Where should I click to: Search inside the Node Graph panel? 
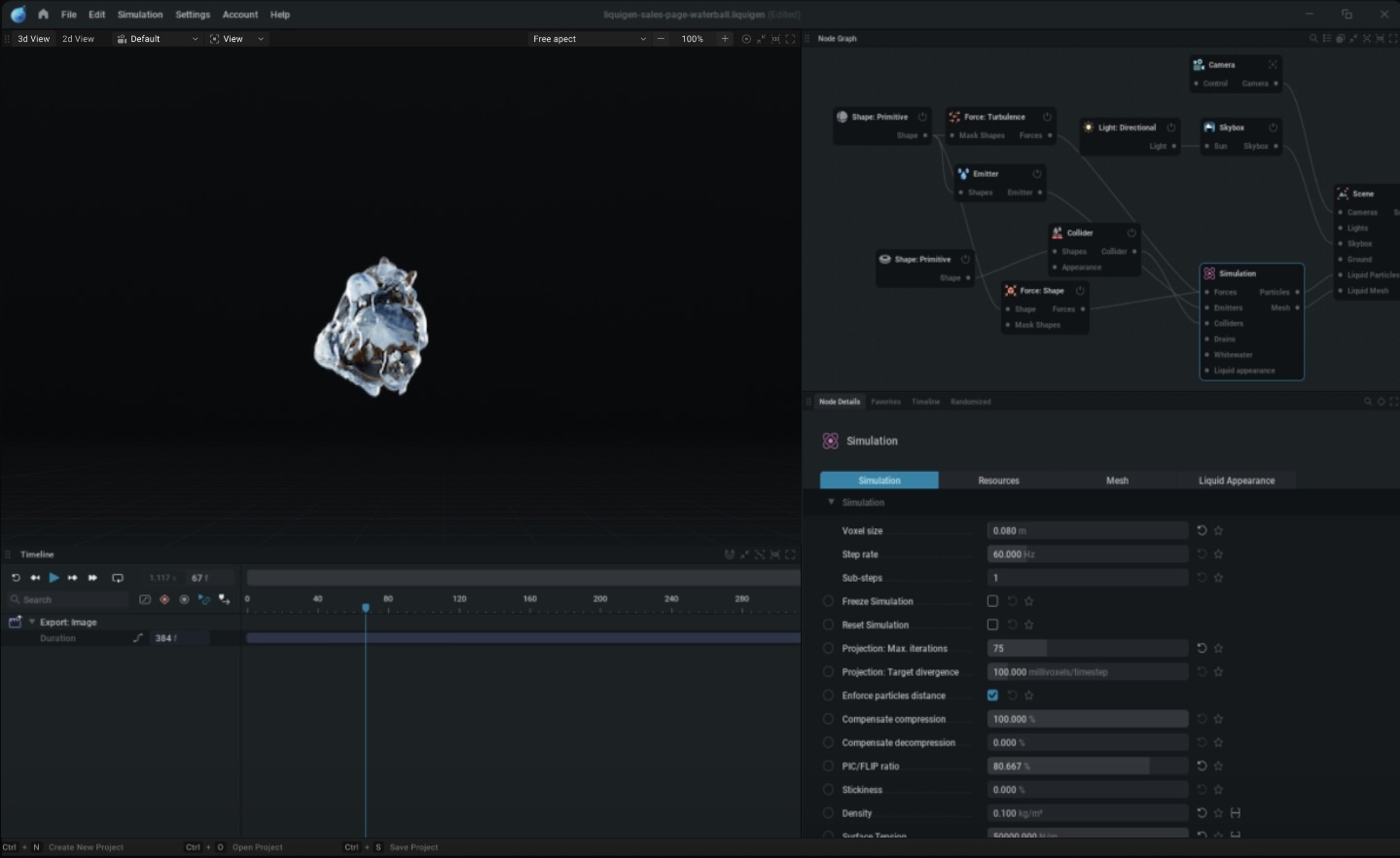tap(1313, 39)
